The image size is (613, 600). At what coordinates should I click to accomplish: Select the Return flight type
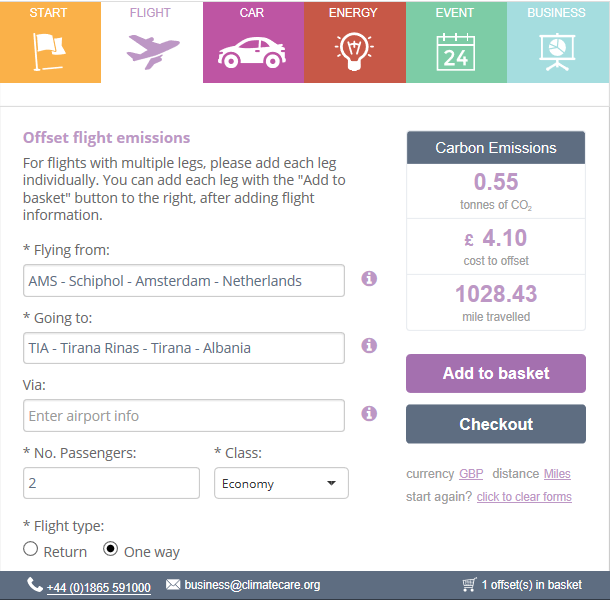coord(30,549)
